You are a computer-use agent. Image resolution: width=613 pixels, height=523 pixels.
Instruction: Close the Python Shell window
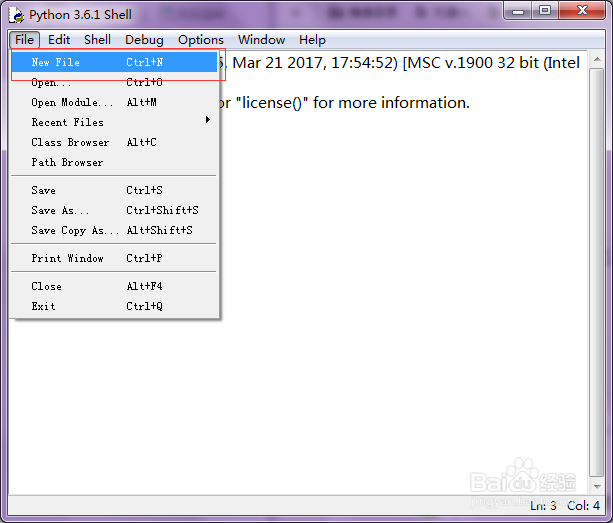click(x=582, y=11)
